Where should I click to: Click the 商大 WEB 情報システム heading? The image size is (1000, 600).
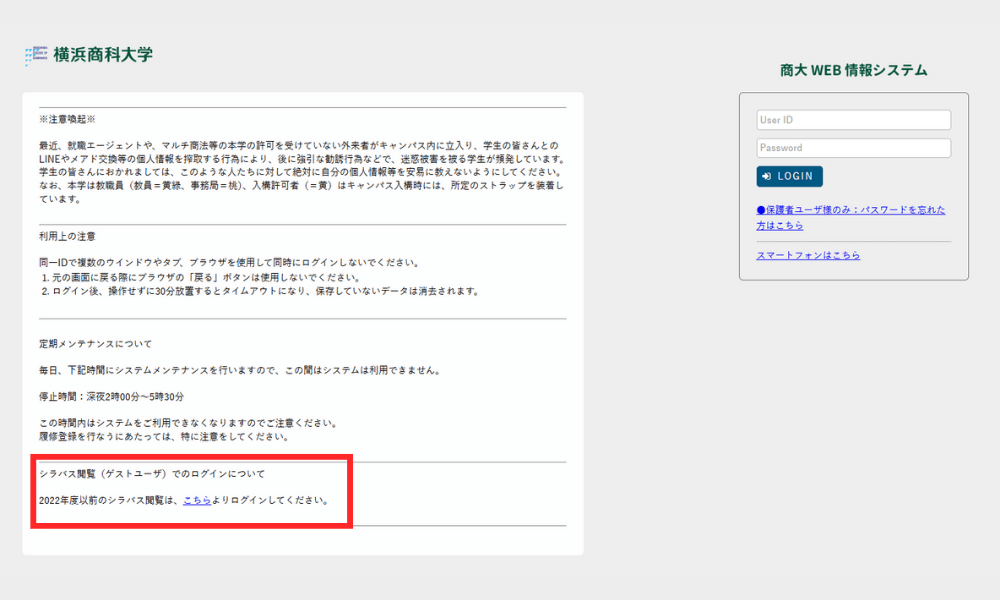(x=853, y=70)
